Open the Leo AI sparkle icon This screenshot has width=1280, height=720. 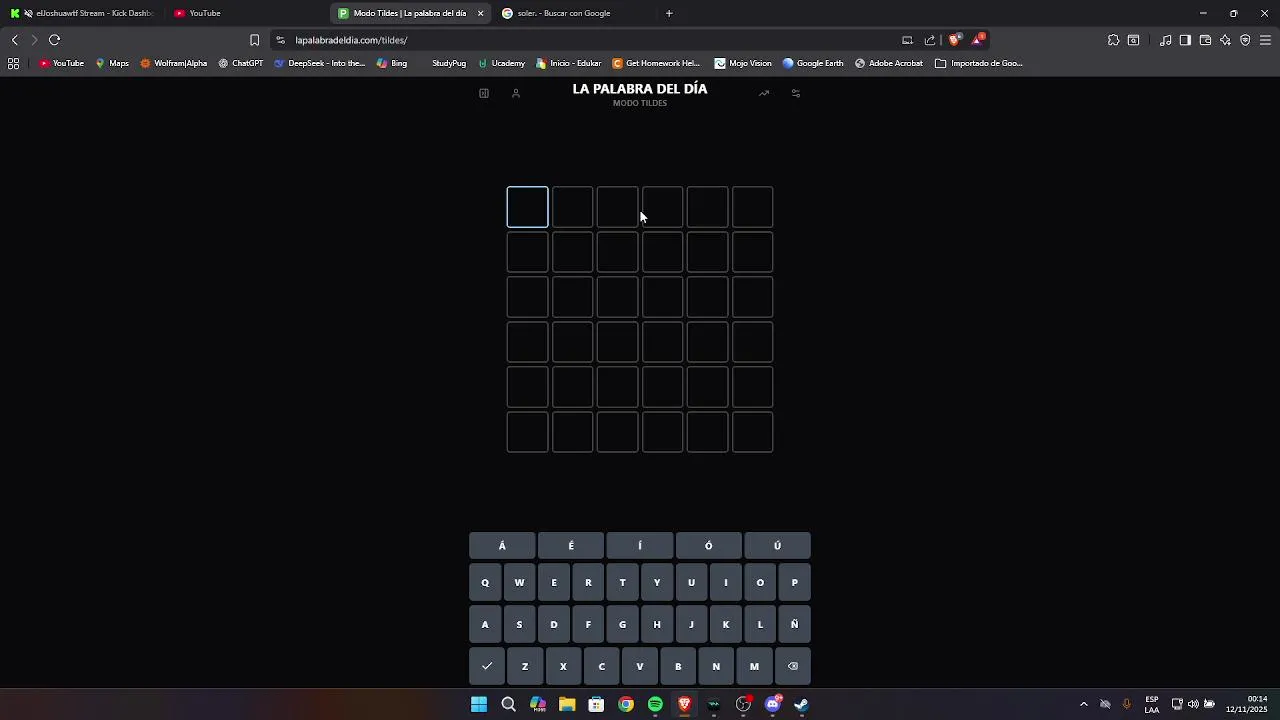(x=1225, y=40)
